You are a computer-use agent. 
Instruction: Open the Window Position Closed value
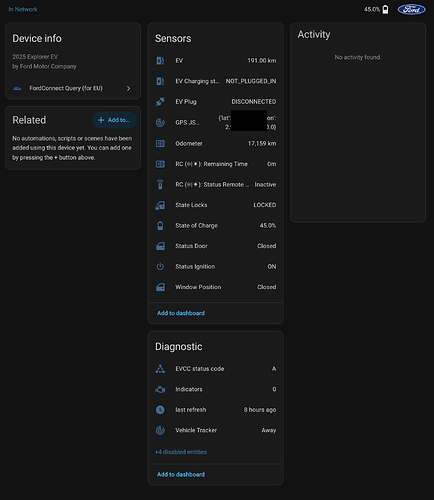click(x=267, y=287)
